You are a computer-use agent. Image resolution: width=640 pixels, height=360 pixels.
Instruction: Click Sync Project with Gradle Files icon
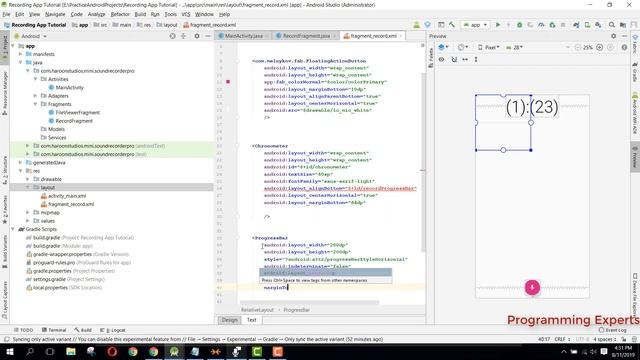tap(576, 25)
